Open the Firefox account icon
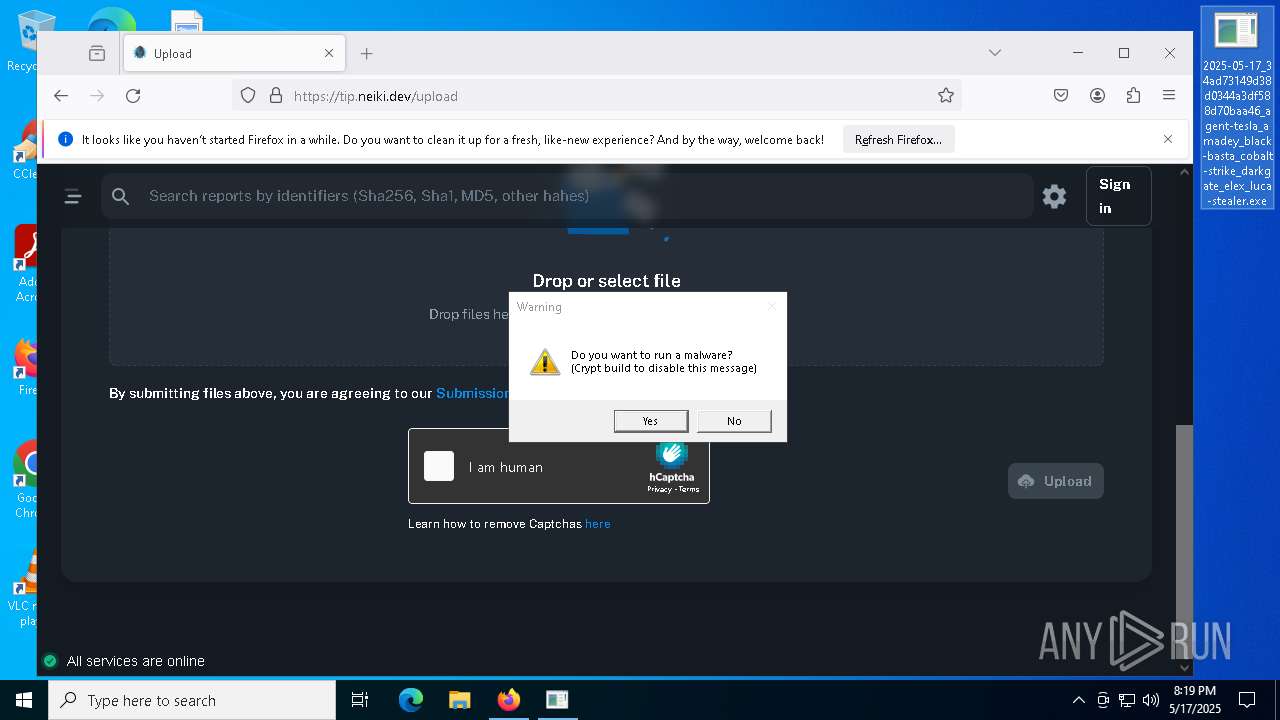1280x720 pixels. pos(1097,96)
